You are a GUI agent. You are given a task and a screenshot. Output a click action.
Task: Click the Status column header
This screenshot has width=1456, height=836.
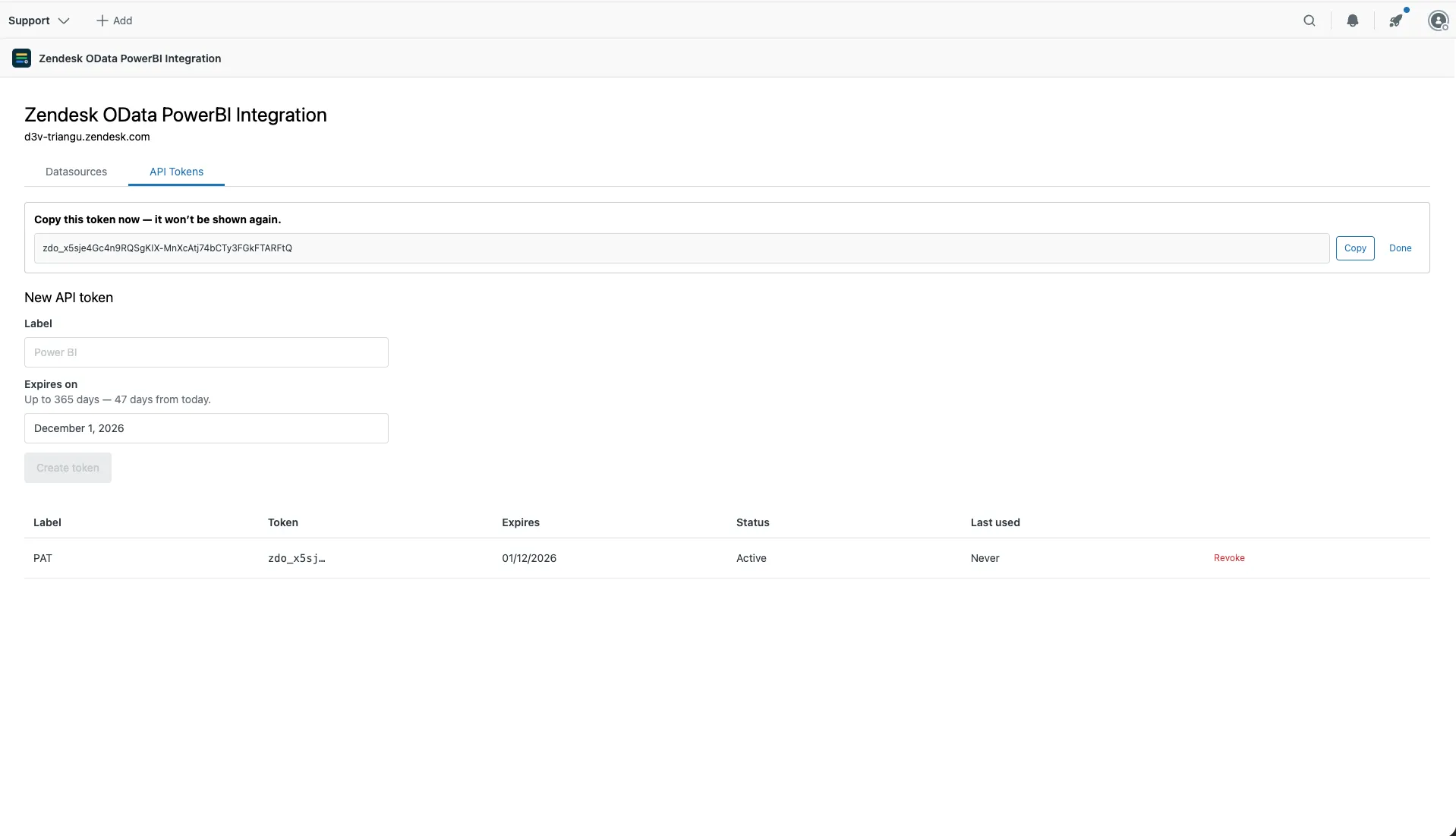pos(753,522)
